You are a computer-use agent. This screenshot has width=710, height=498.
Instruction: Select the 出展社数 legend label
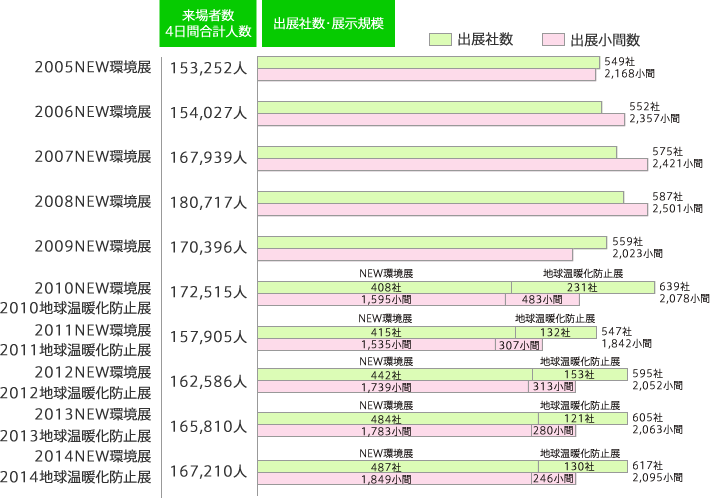pos(485,39)
